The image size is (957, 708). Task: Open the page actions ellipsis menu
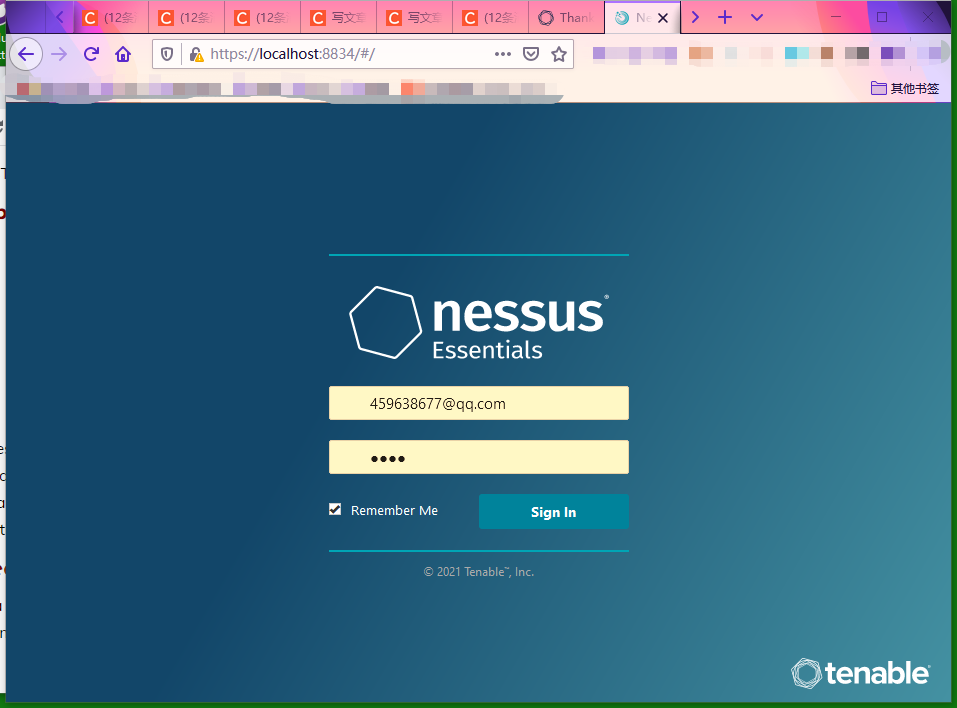click(x=502, y=54)
